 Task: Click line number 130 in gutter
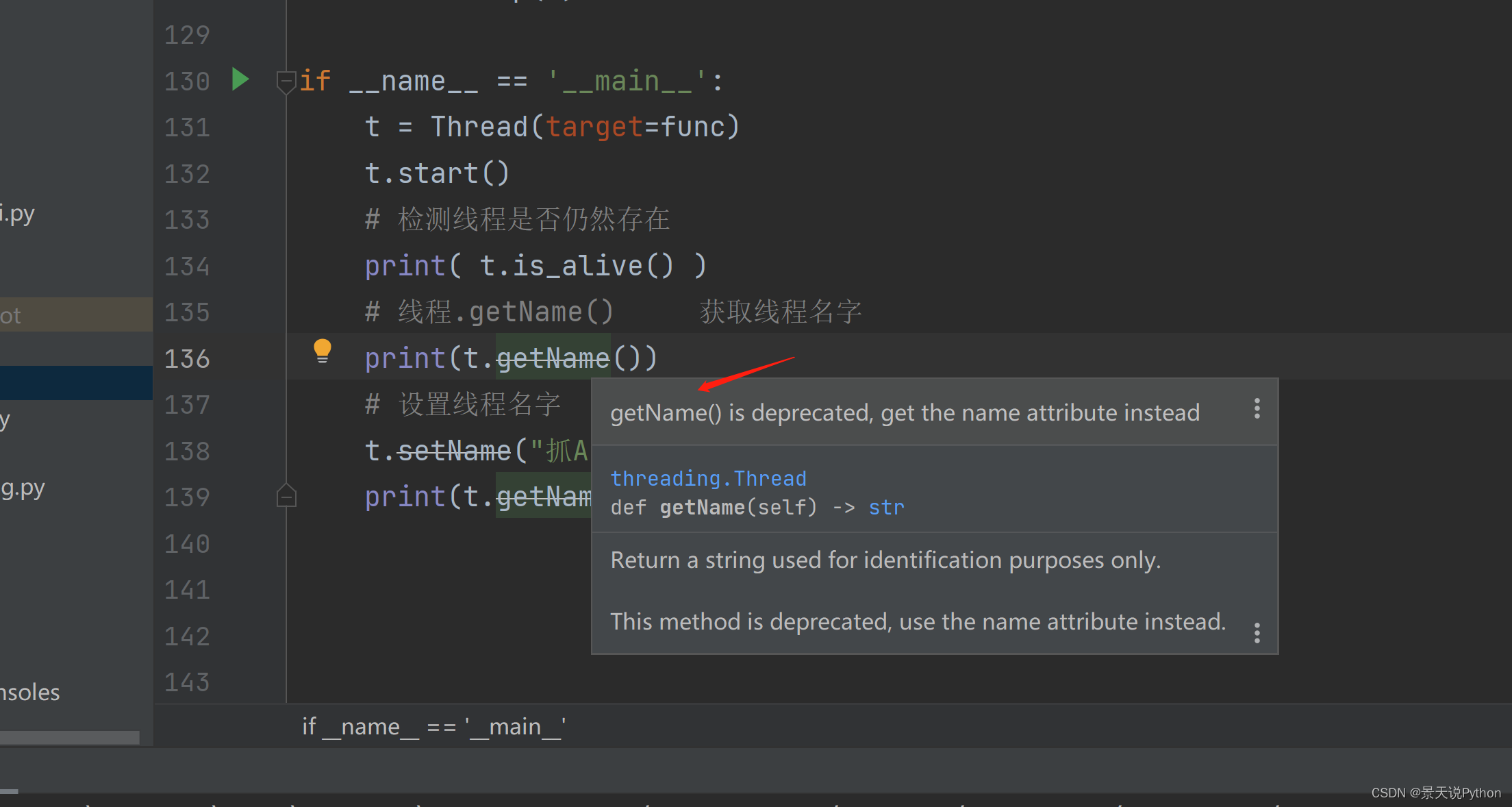tap(187, 82)
